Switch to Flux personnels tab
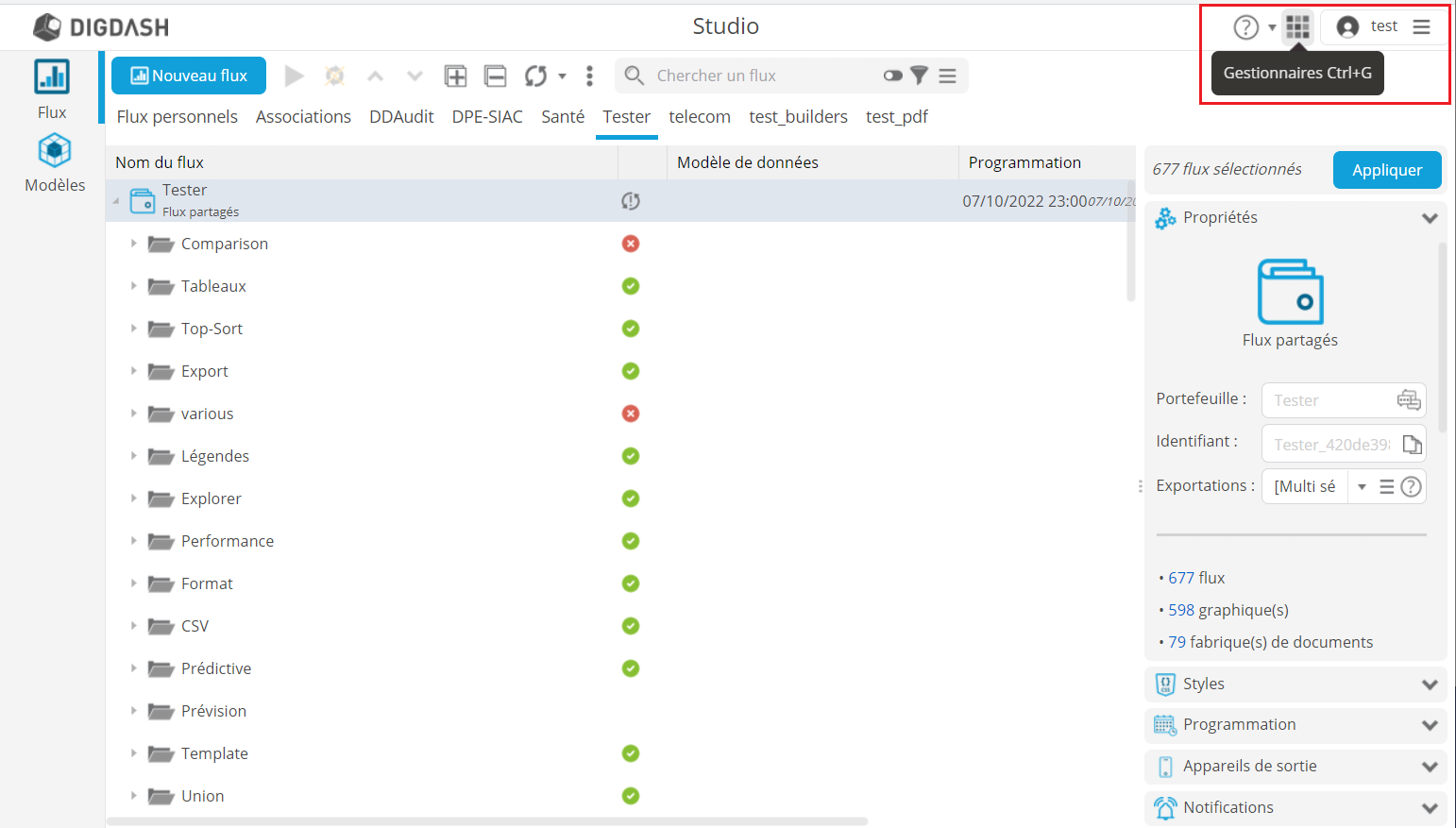The height and width of the screenshot is (828, 1456). [x=178, y=116]
